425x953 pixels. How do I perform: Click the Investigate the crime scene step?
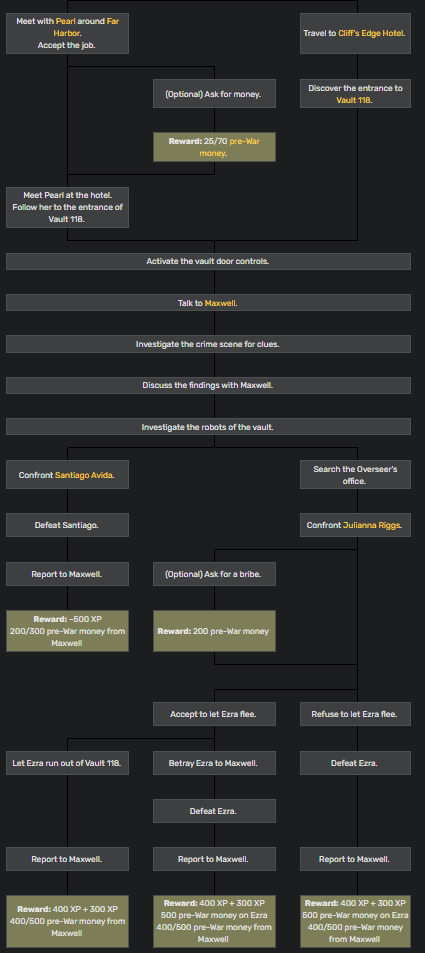tap(208, 344)
